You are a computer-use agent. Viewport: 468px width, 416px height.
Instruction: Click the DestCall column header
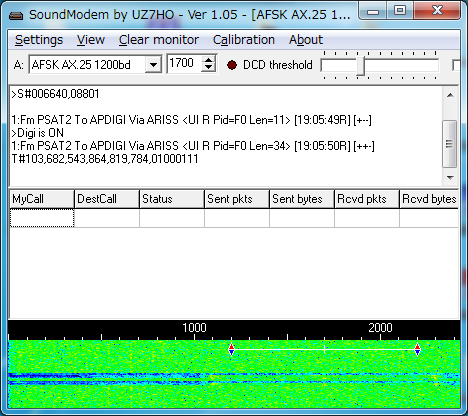(107, 199)
